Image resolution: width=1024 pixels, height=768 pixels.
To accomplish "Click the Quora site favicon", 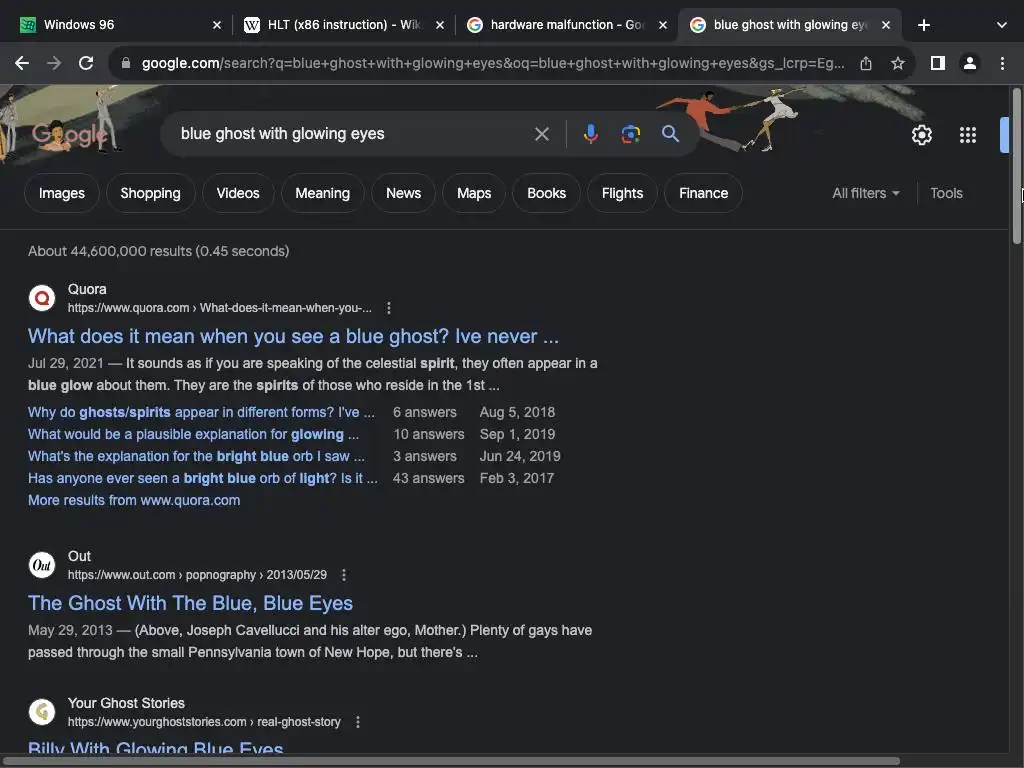I will [42, 298].
